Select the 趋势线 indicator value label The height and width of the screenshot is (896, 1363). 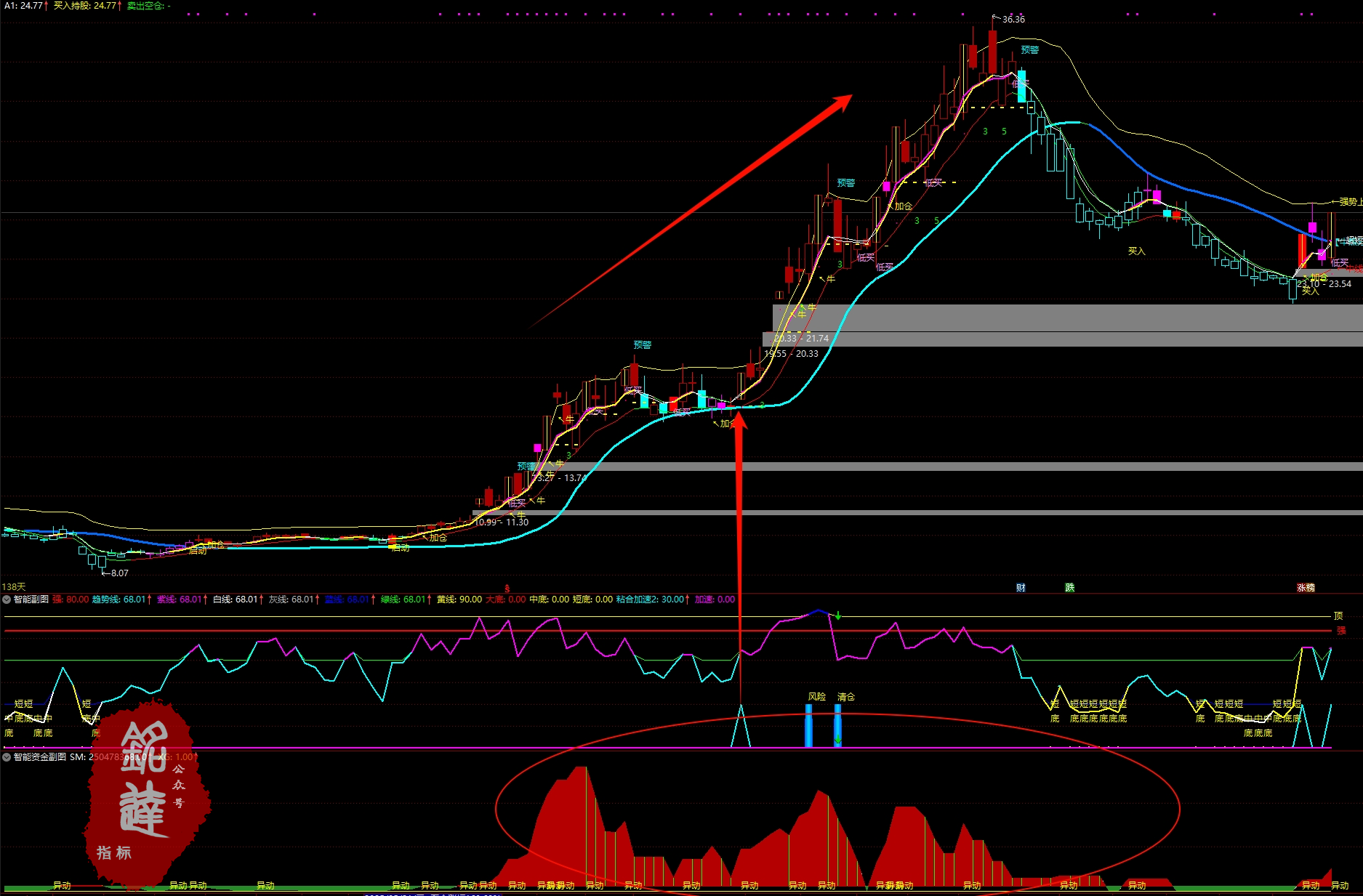[118, 600]
